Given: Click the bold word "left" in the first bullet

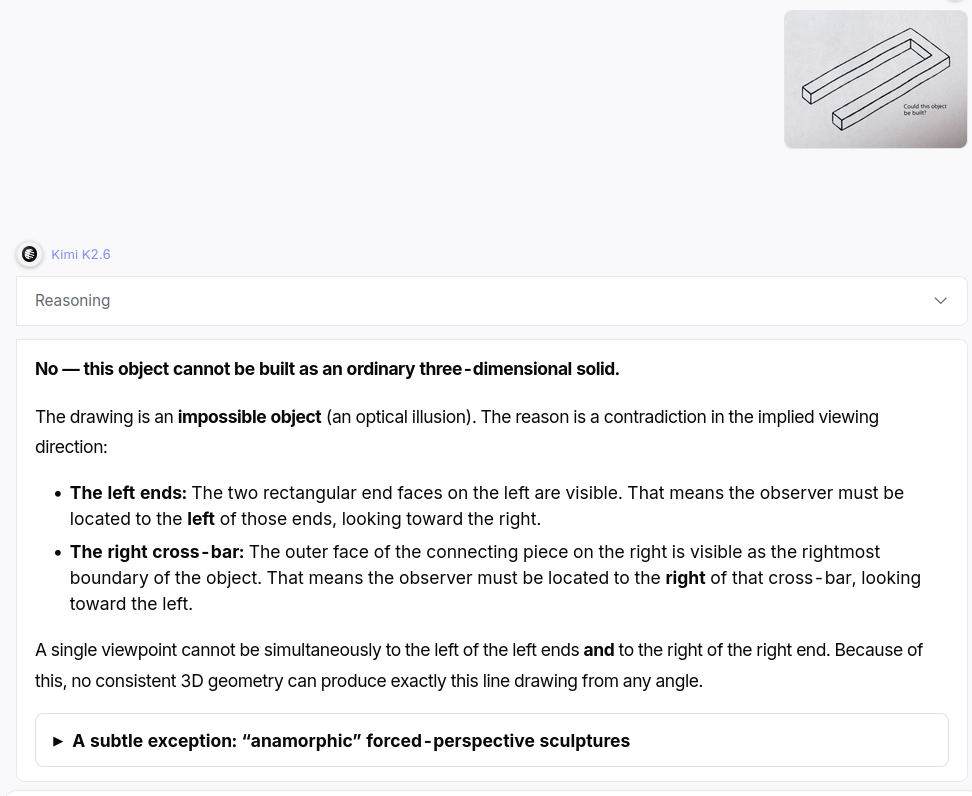Looking at the screenshot, I should [x=201, y=519].
